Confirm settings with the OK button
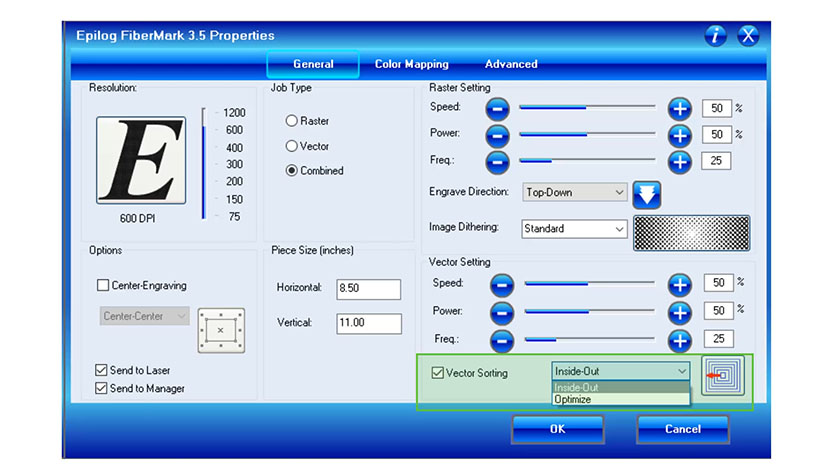Image resolution: width=830 pixels, height=473 pixels. tap(557, 429)
